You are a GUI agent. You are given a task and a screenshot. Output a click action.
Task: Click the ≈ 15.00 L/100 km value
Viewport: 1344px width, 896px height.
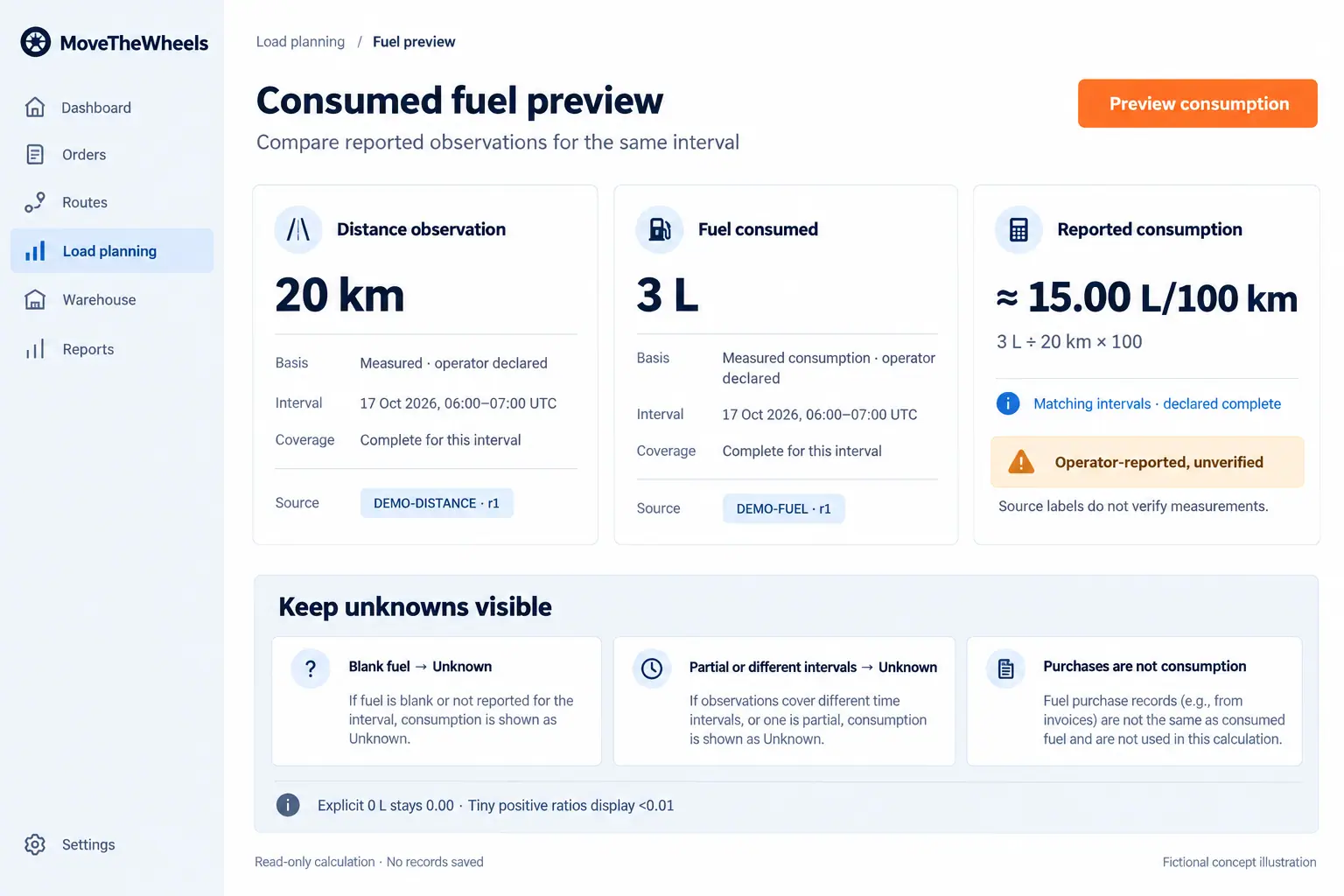tap(1146, 297)
